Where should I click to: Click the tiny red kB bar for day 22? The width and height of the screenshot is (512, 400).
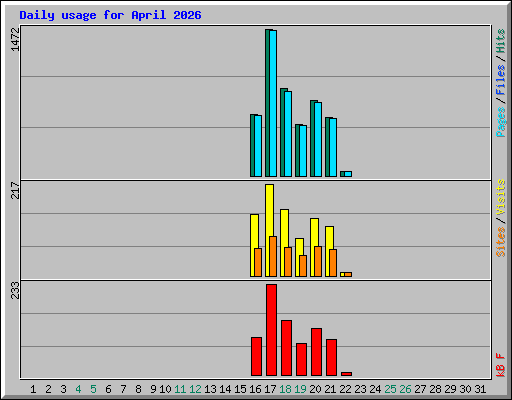click(x=346, y=374)
